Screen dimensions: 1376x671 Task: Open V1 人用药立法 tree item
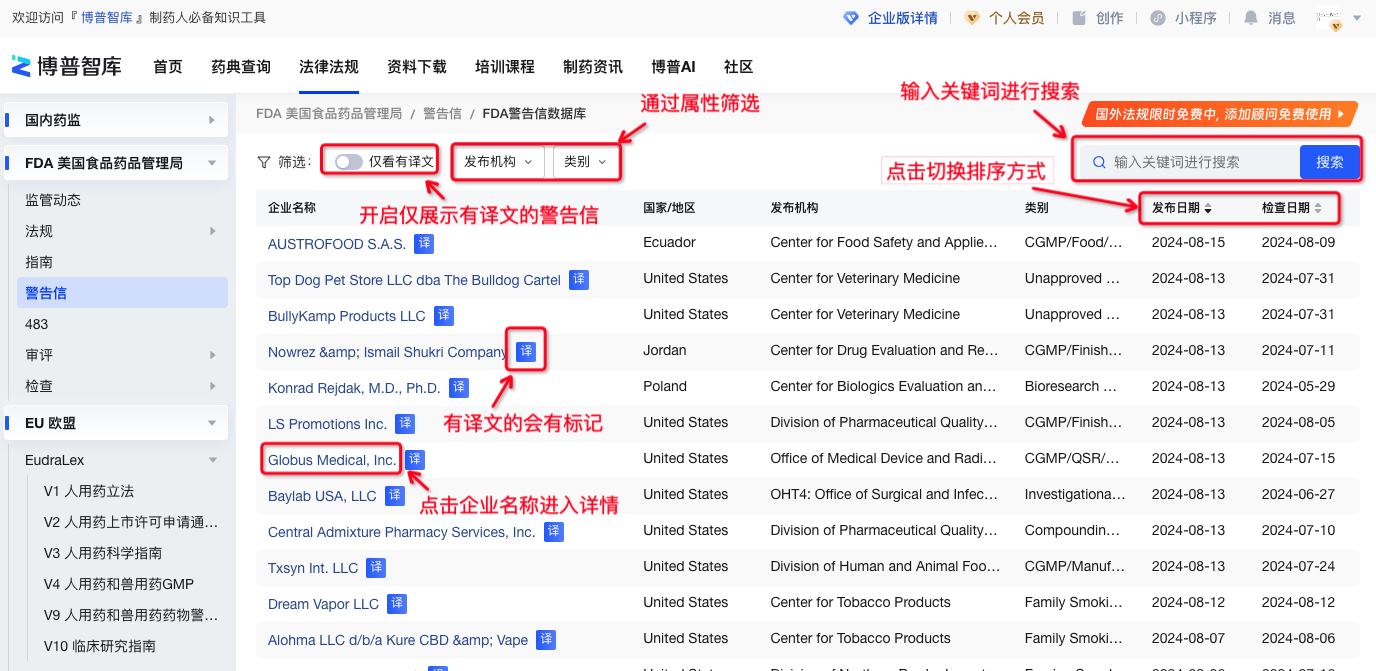89,491
